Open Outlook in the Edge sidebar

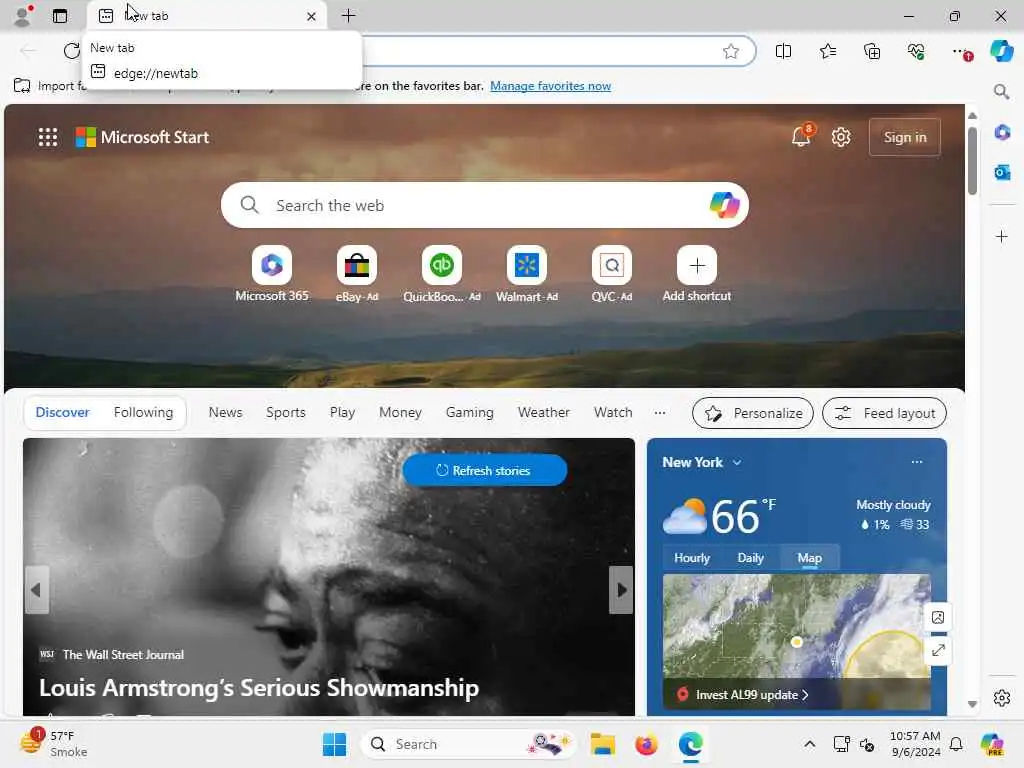[x=1002, y=172]
